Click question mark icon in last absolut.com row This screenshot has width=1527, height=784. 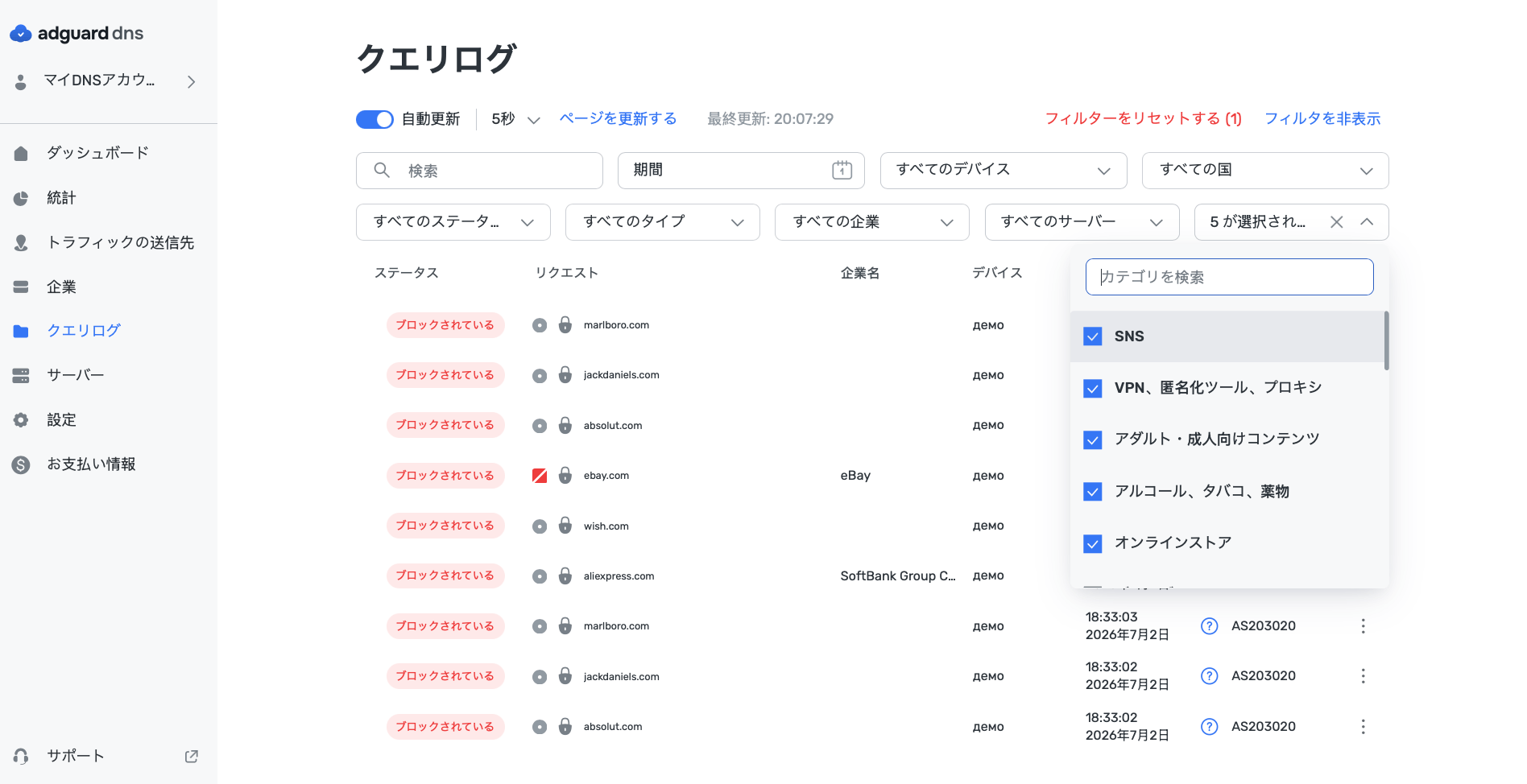click(1209, 727)
